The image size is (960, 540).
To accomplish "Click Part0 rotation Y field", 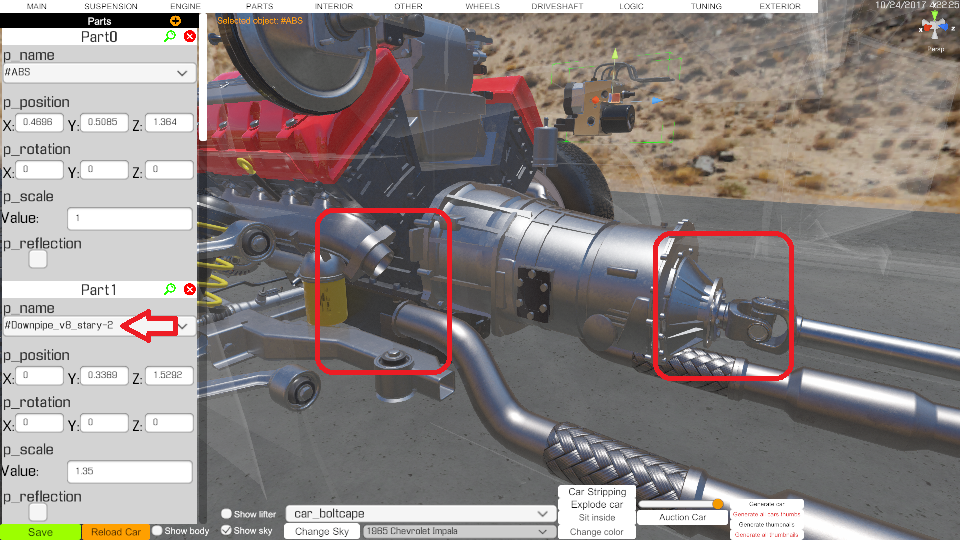I will (x=104, y=170).
